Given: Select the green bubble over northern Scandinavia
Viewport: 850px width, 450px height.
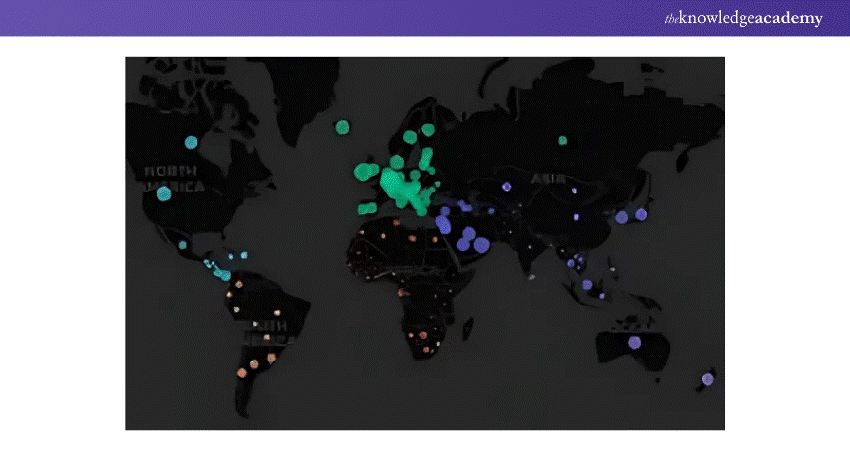Looking at the screenshot, I should pyautogui.click(x=428, y=130).
